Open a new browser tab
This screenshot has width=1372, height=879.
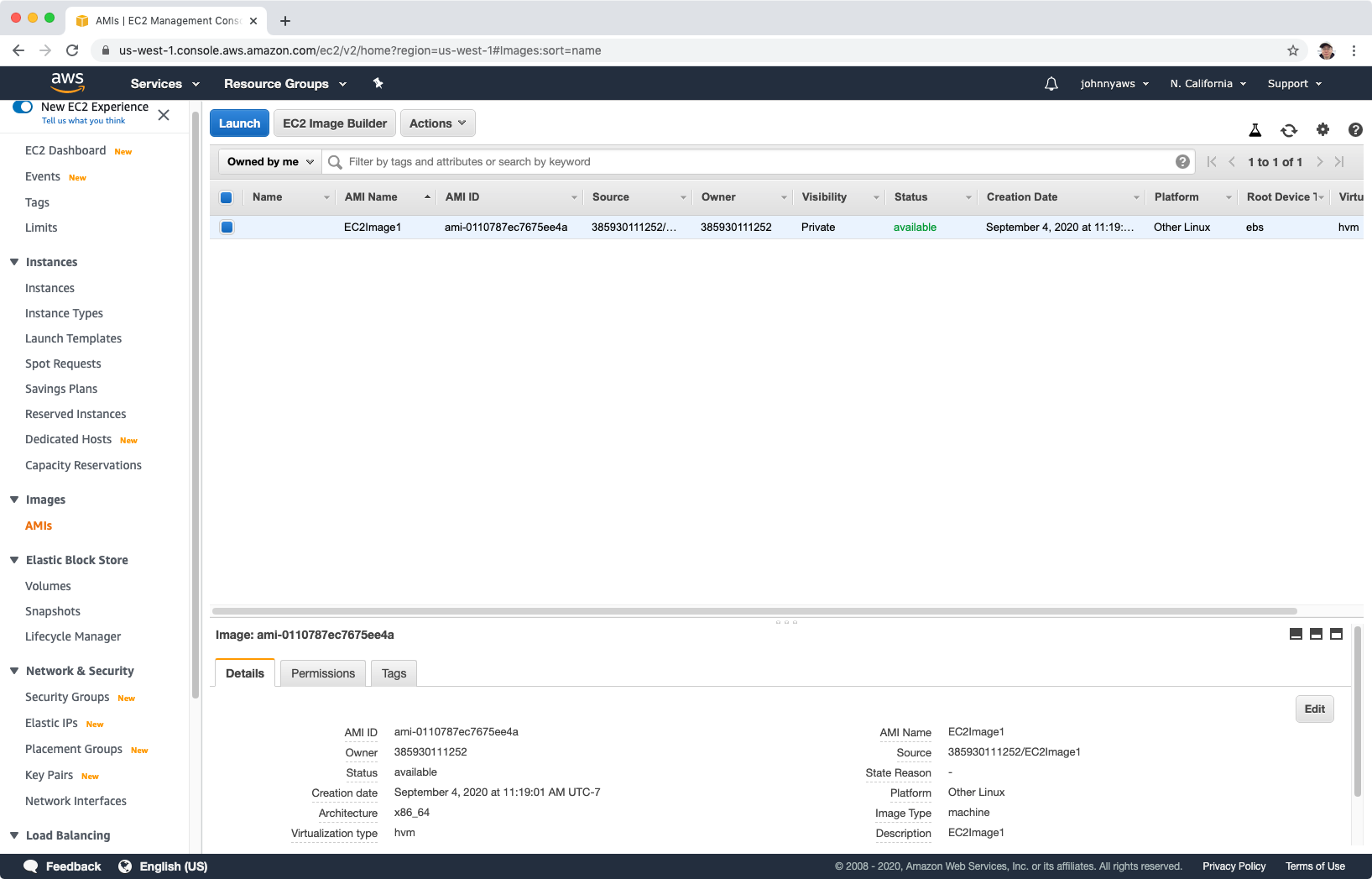285,21
